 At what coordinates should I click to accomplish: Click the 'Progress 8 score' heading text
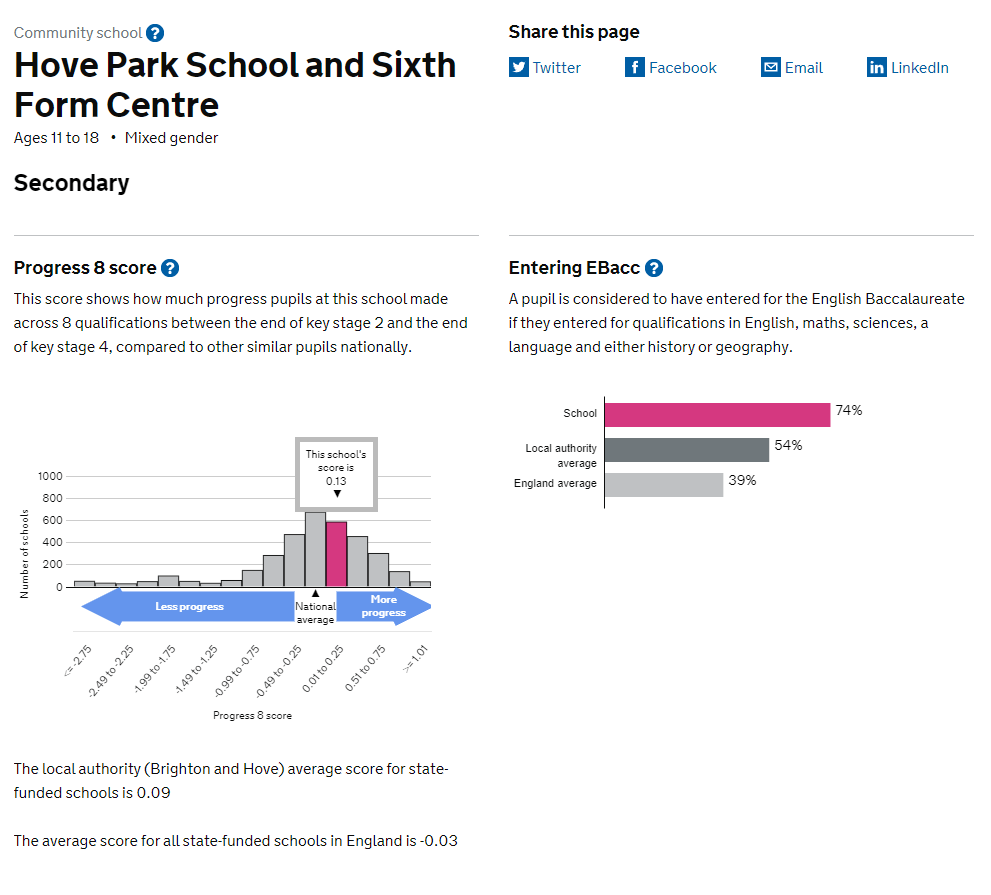tap(85, 268)
